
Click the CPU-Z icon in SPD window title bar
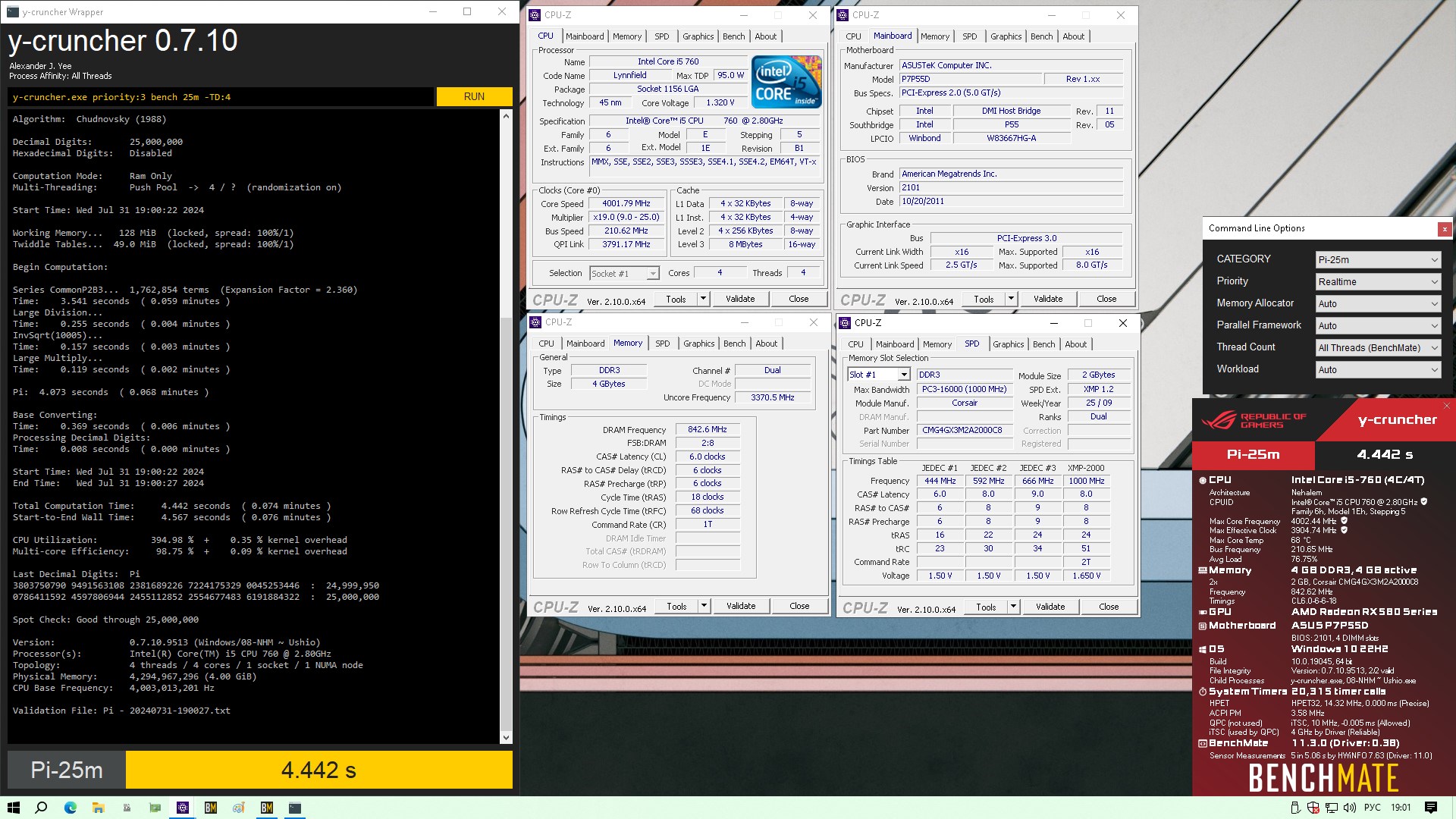[x=845, y=323]
